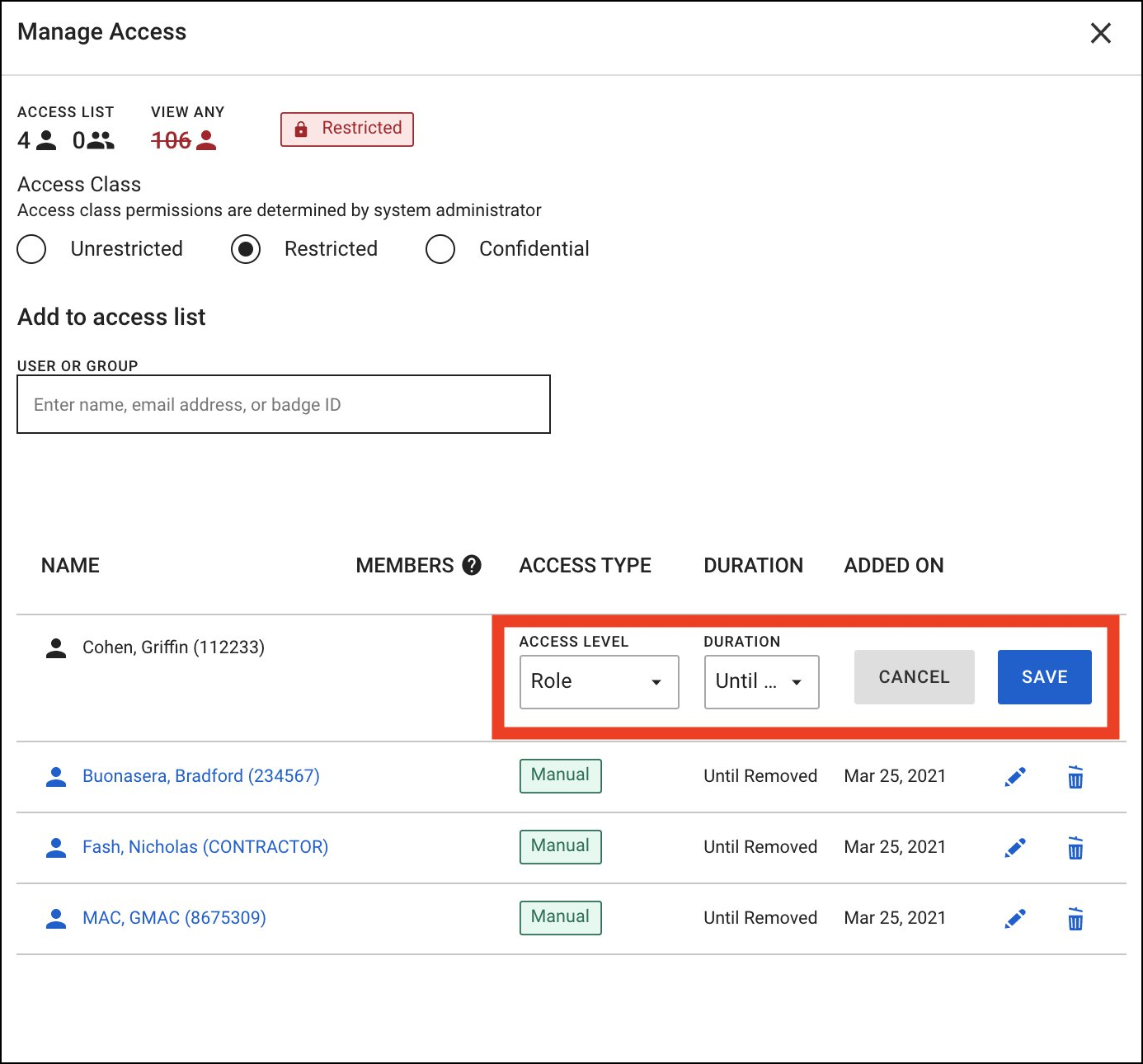The height and width of the screenshot is (1064, 1143).
Task: Edit the MAC, GMAC entry
Action: tap(1015, 918)
